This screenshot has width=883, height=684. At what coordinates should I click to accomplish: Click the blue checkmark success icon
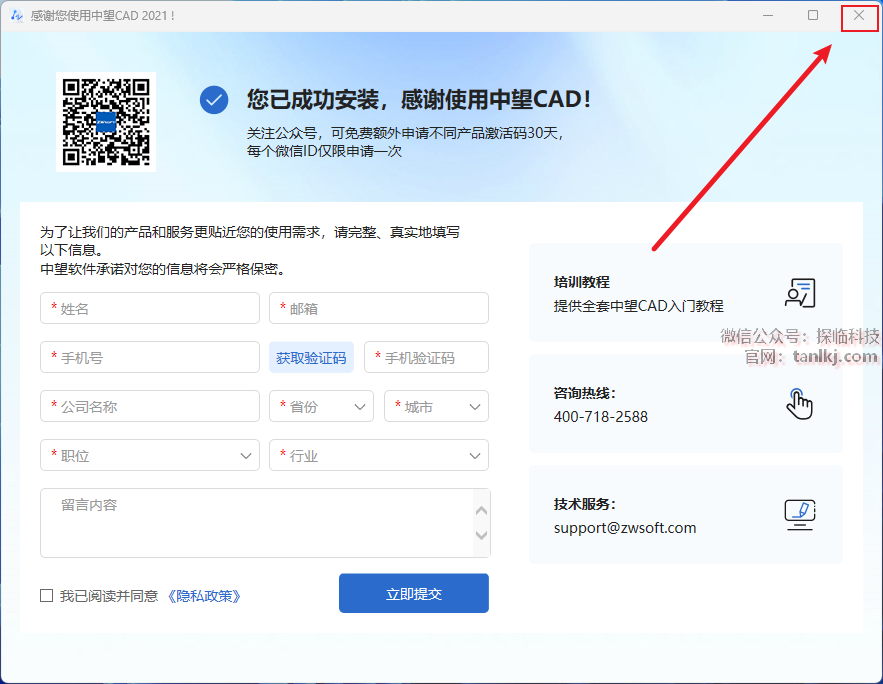click(214, 100)
